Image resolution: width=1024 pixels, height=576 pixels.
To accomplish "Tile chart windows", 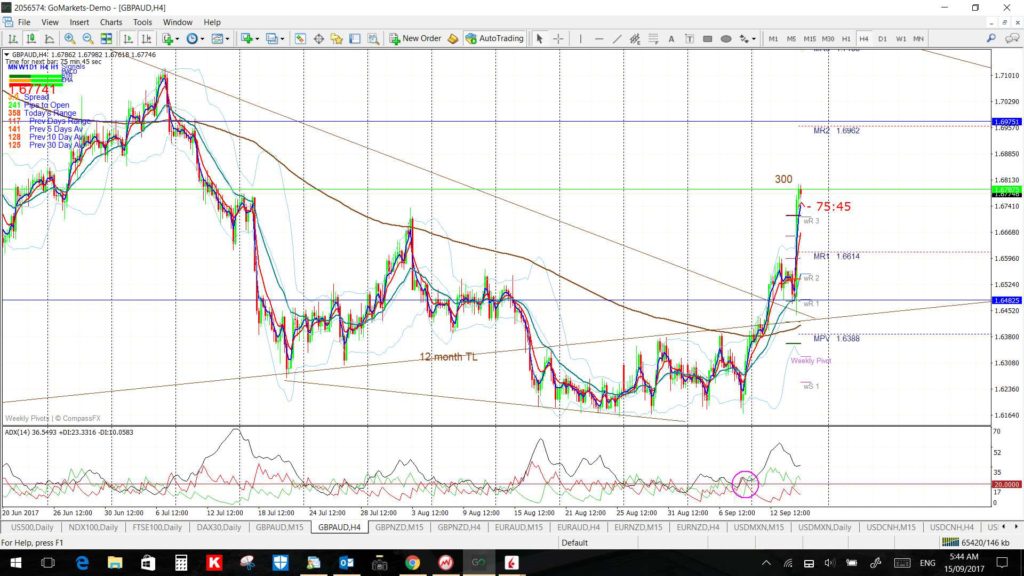I will click(106, 39).
